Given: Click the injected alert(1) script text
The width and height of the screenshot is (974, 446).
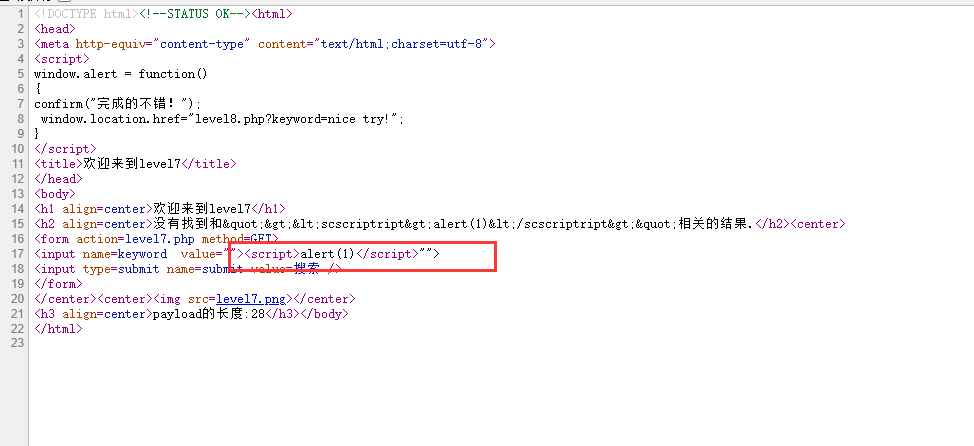Looking at the screenshot, I should click(x=328, y=254).
